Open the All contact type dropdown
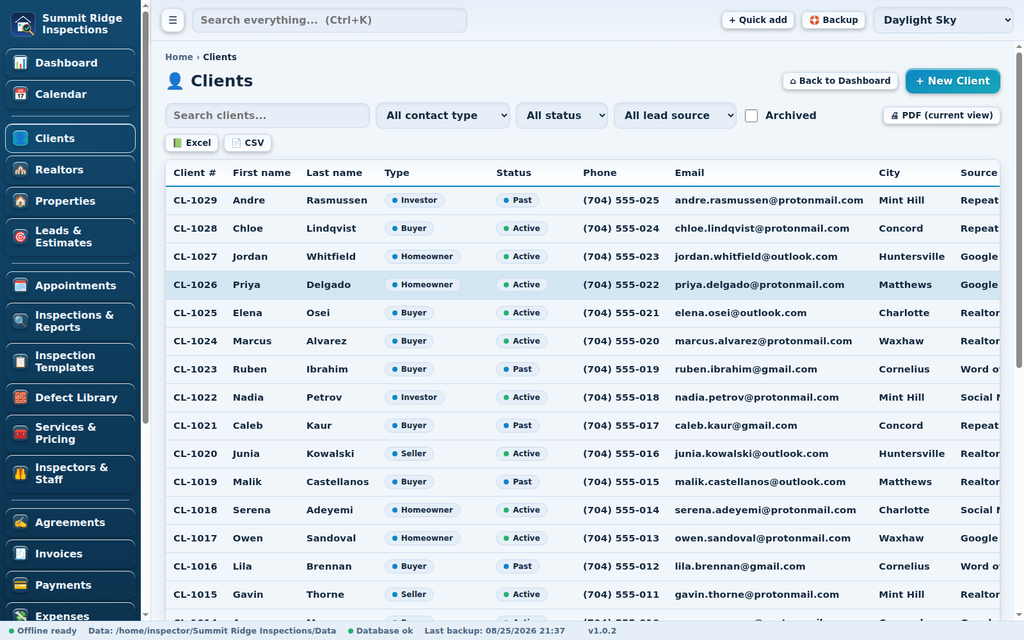Viewport: 1024px width, 640px height. pyautogui.click(x=443, y=116)
